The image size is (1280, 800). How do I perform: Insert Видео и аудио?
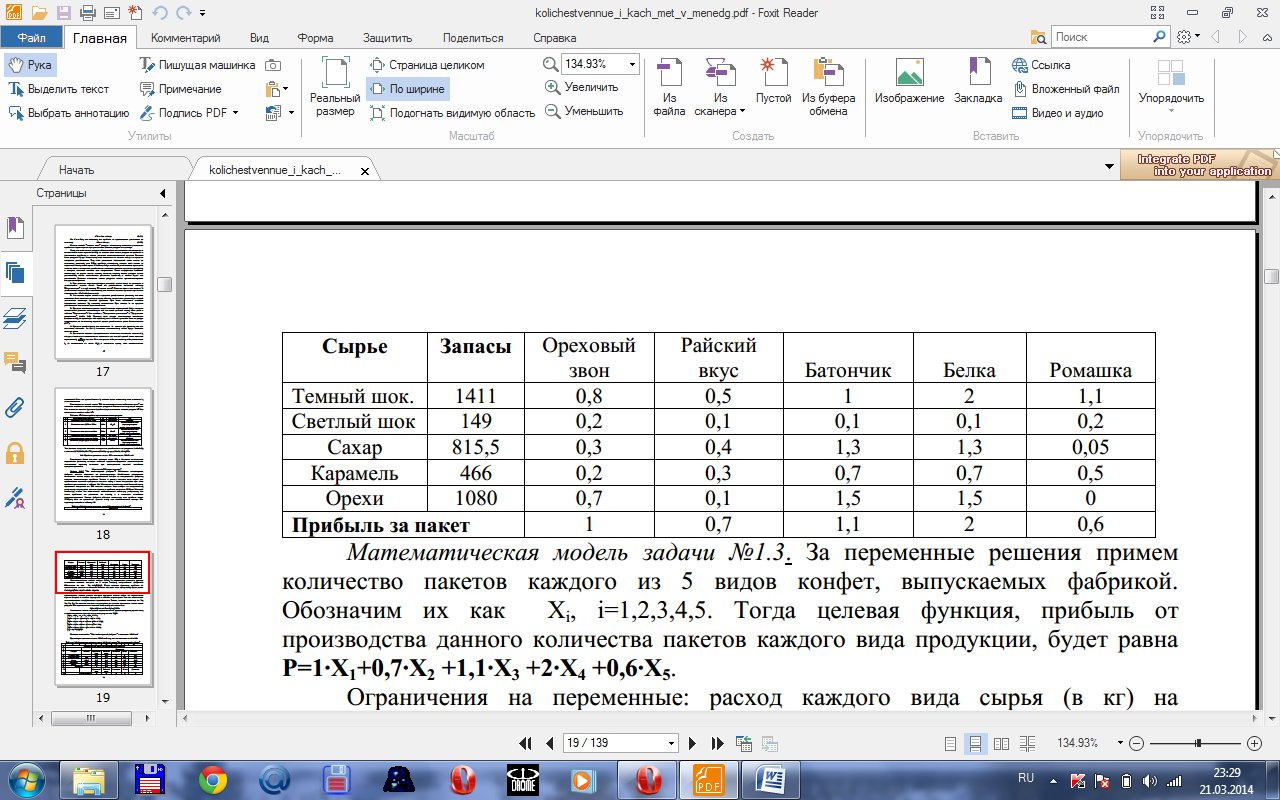[1057, 113]
